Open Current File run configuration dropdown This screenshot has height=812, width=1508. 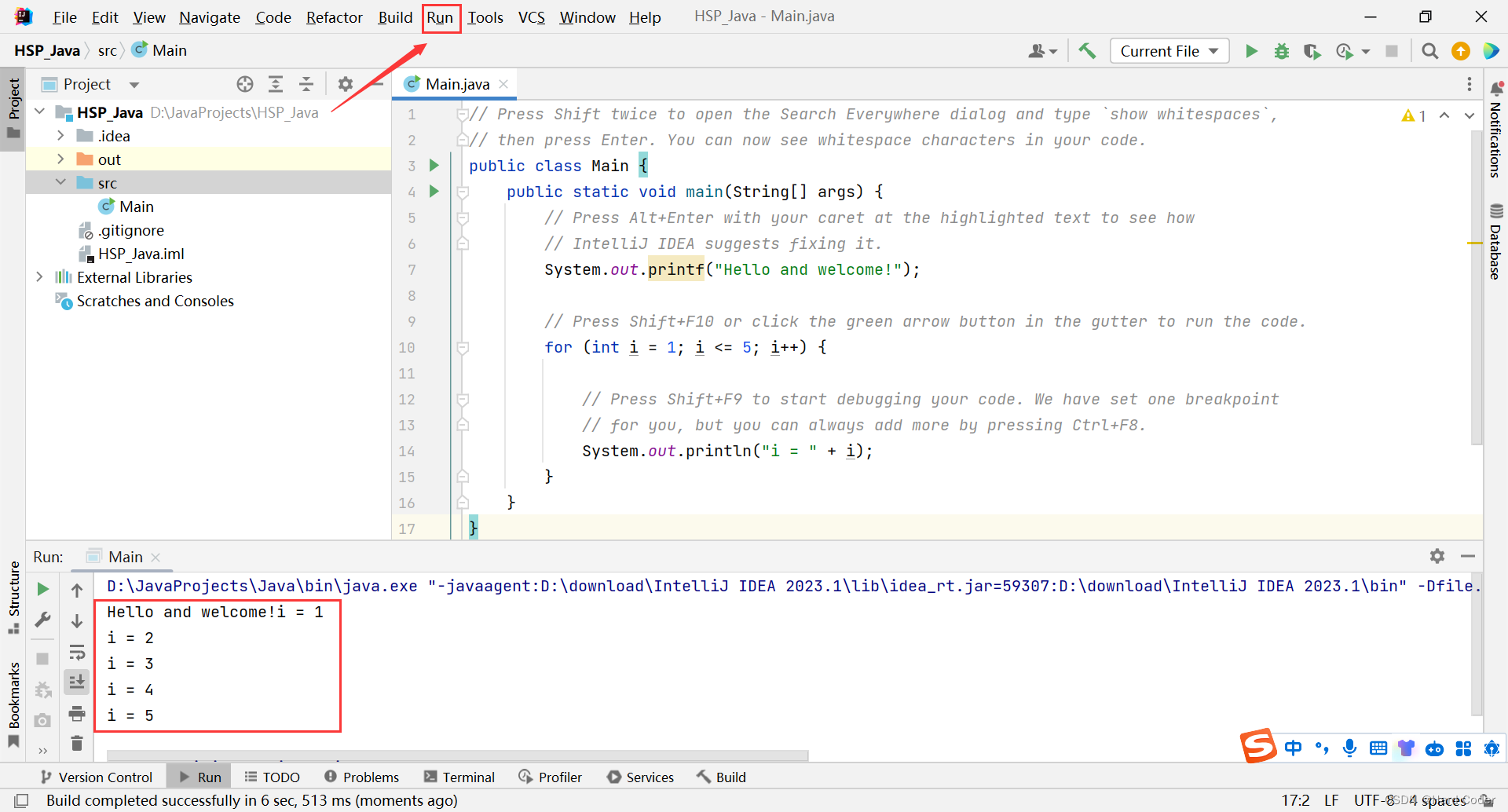tap(1169, 51)
